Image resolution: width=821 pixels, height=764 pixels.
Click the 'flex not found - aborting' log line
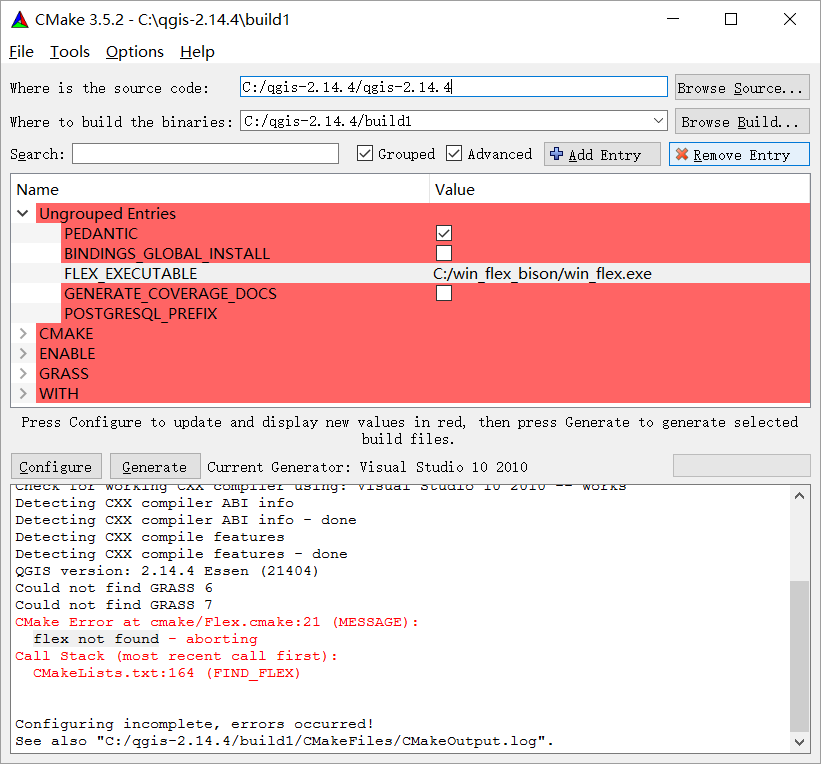click(146, 639)
